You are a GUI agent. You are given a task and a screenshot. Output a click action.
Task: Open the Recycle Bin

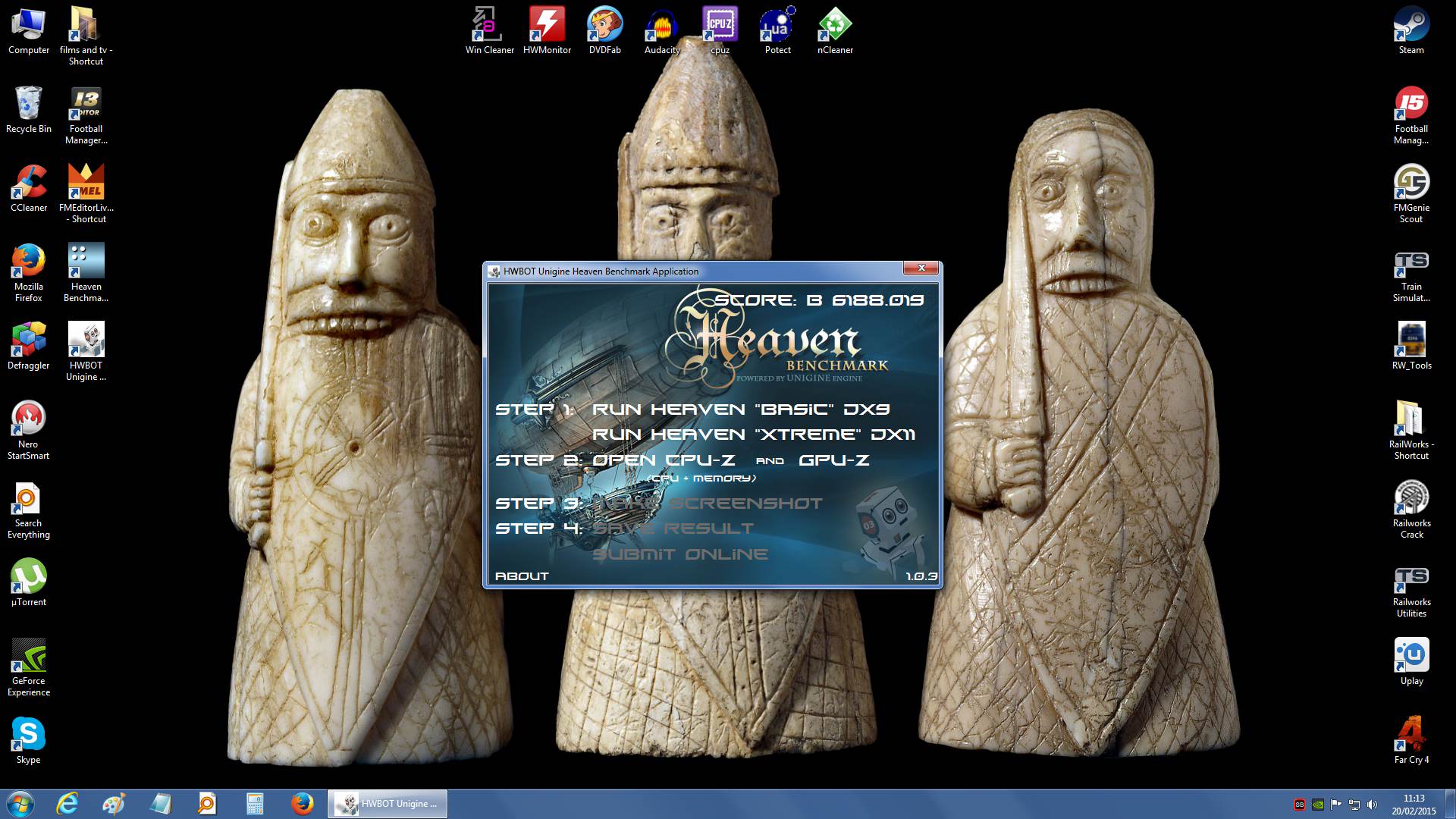[29, 109]
